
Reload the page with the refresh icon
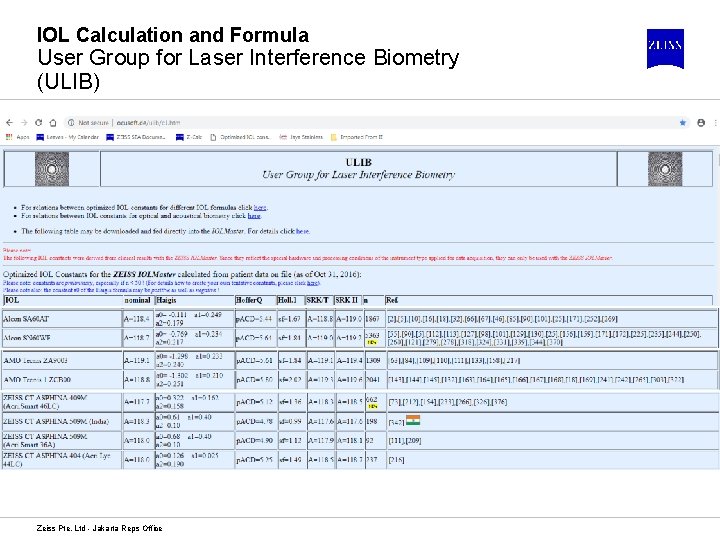click(39, 123)
